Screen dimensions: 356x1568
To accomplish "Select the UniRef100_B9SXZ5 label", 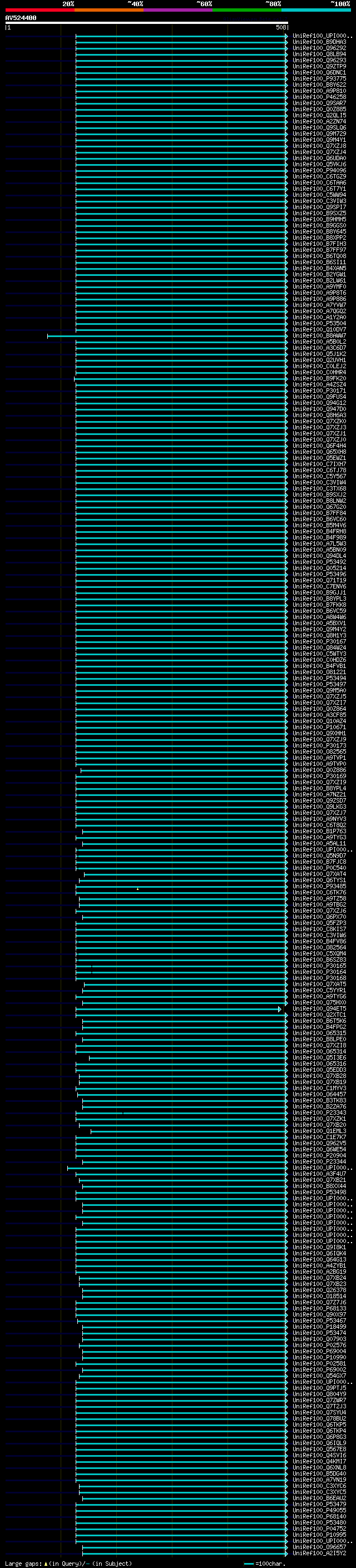I will pos(319,213).
